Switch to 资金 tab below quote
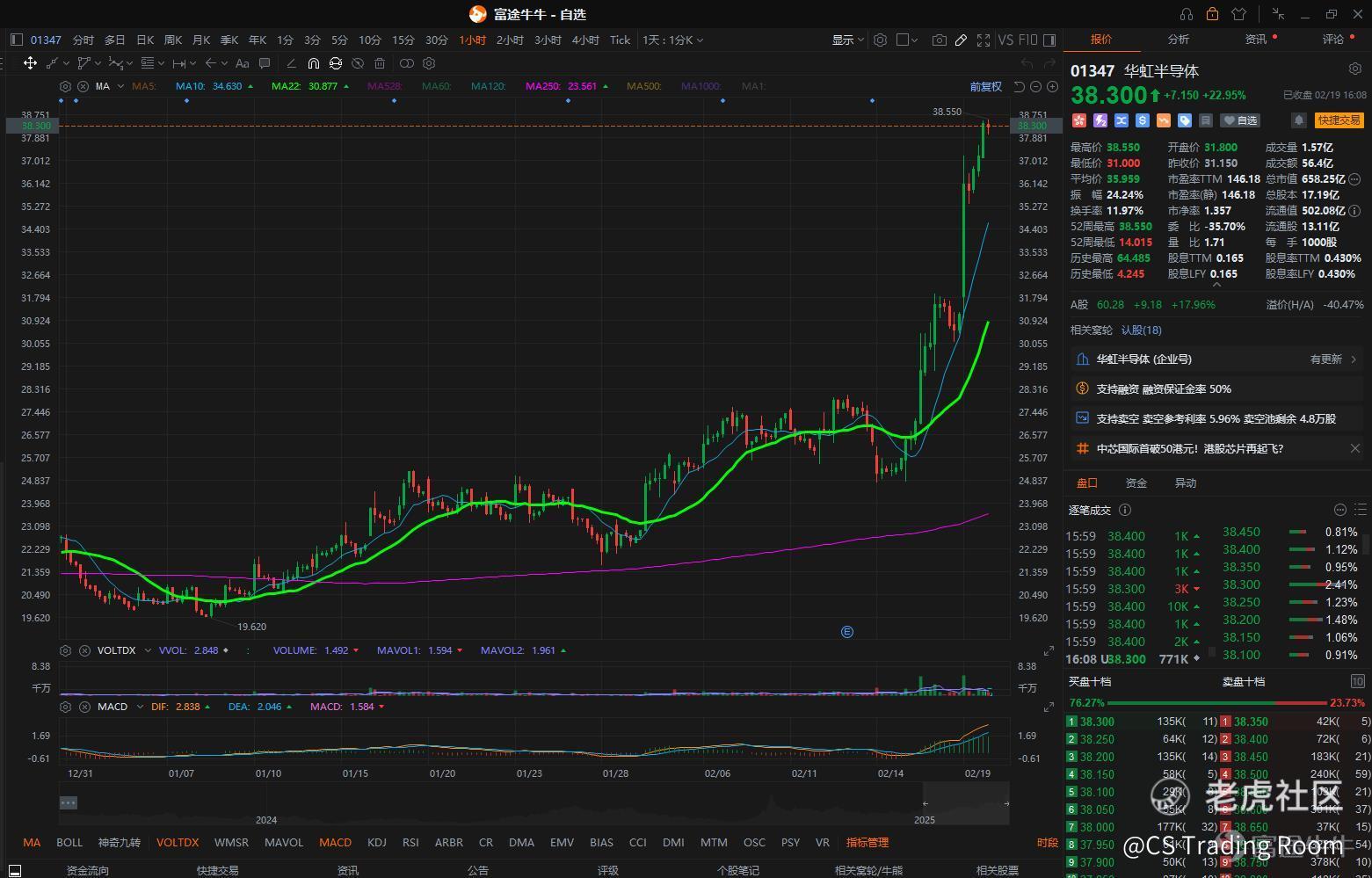Screen dimensions: 1372x878 pos(1136,483)
